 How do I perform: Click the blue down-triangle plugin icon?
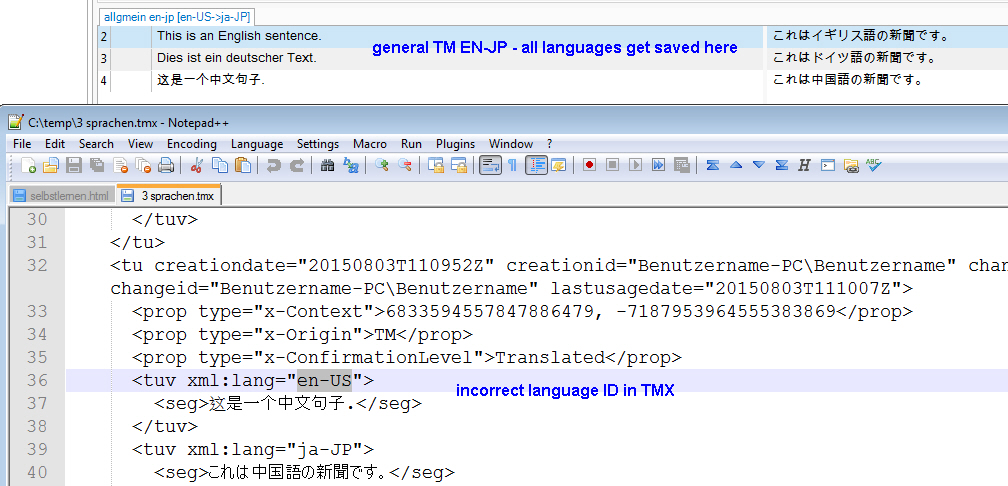[759, 166]
